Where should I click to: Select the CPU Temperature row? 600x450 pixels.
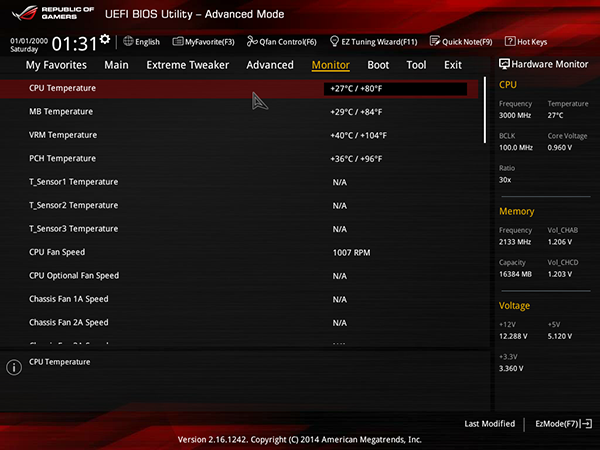(x=239, y=89)
